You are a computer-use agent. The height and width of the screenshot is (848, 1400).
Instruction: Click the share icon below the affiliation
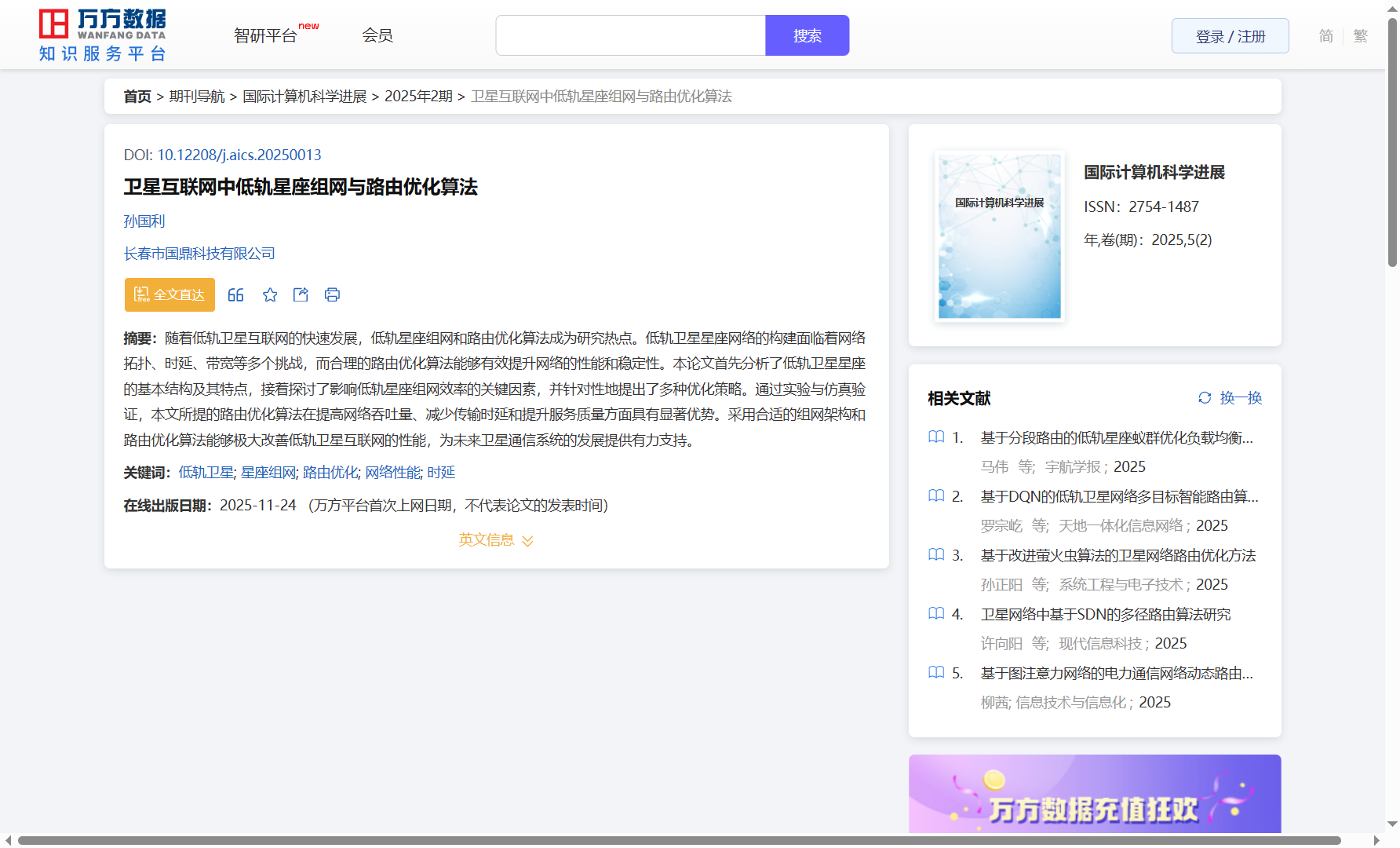[301, 295]
